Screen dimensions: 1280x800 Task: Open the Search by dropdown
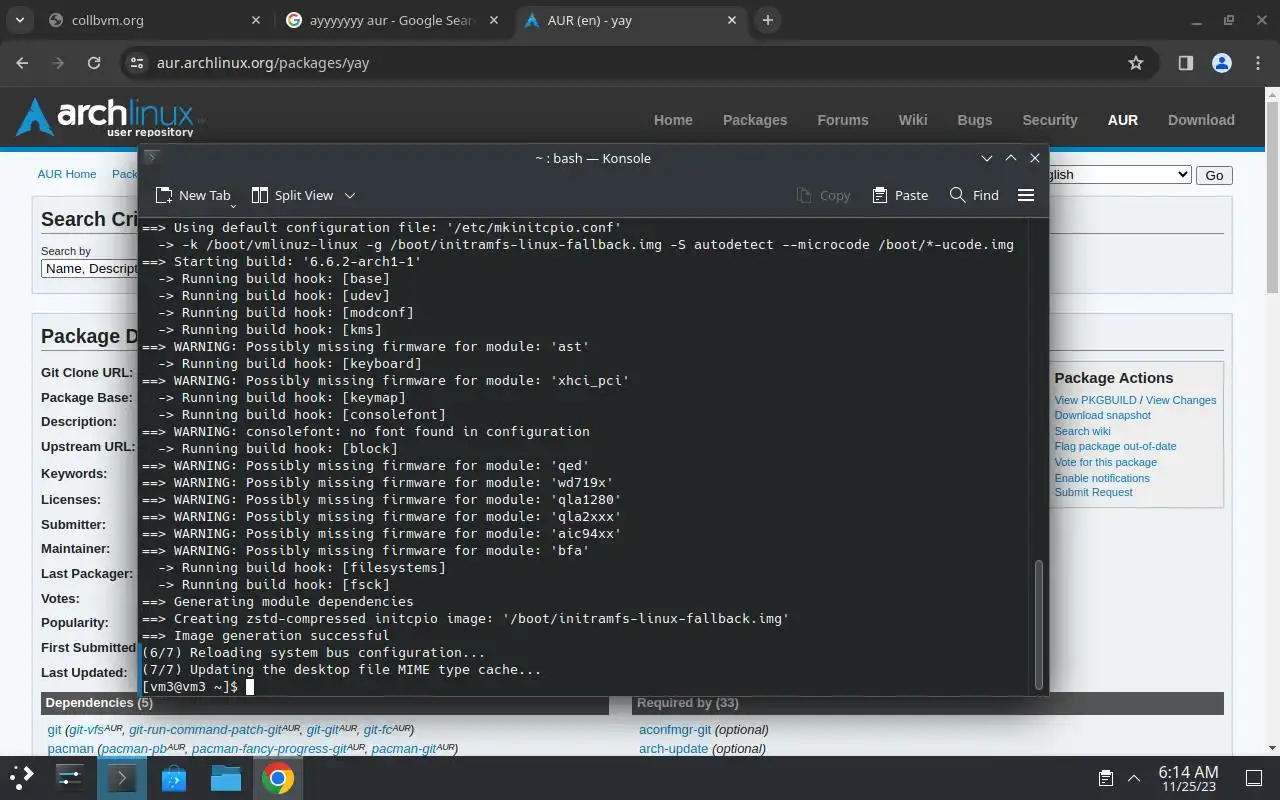coord(90,268)
